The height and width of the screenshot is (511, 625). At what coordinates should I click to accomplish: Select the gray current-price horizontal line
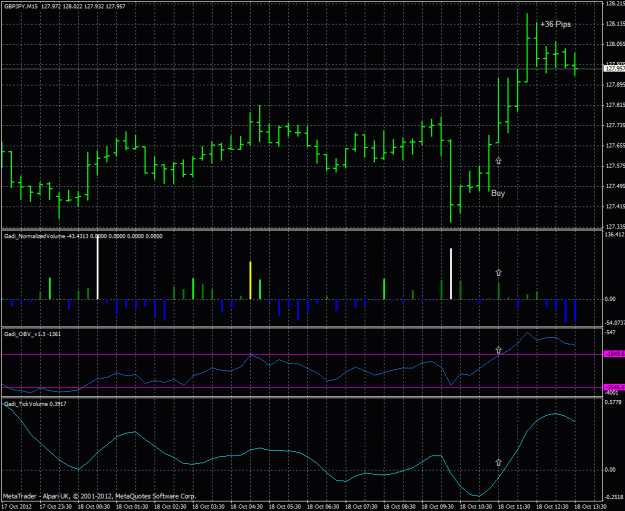coord(301,69)
